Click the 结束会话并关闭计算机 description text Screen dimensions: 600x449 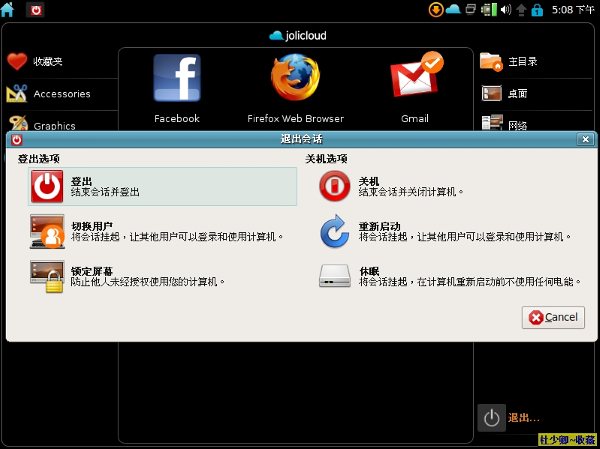[411, 191]
